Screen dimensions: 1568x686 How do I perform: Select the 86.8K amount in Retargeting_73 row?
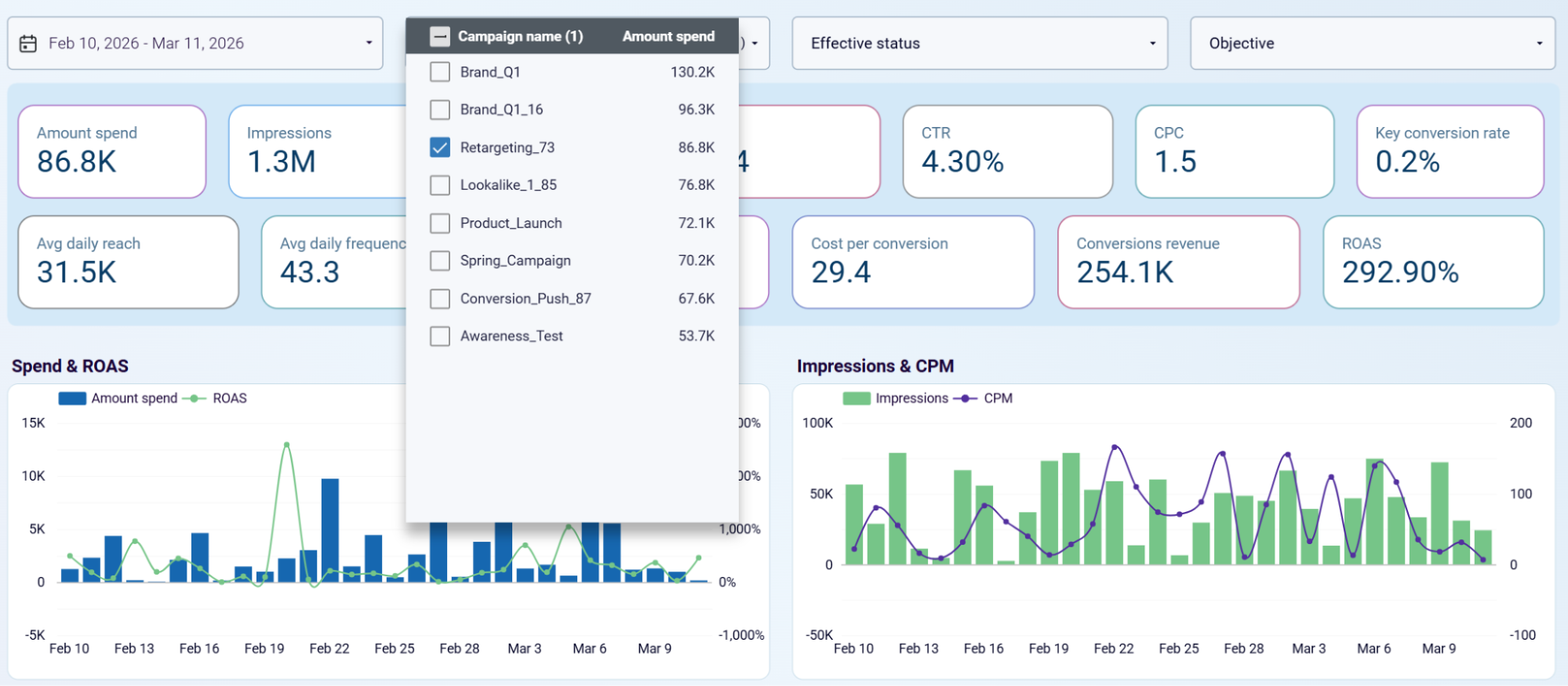tap(697, 147)
